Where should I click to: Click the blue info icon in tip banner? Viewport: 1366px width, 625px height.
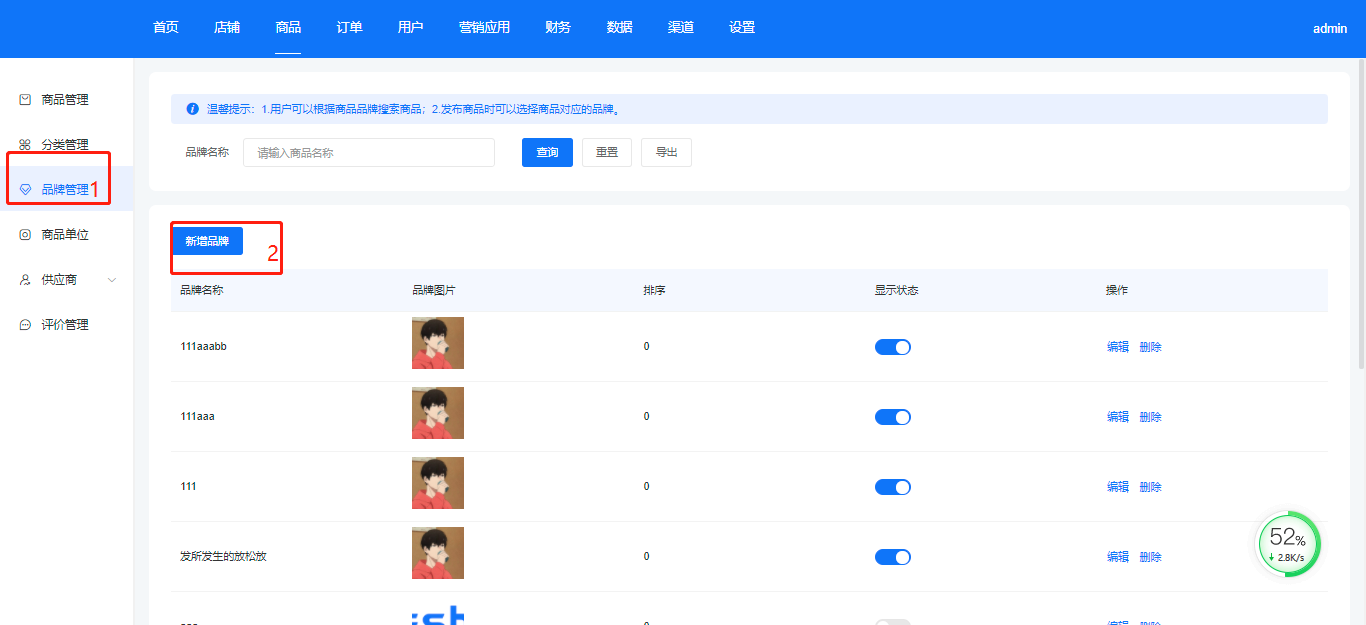click(193, 109)
